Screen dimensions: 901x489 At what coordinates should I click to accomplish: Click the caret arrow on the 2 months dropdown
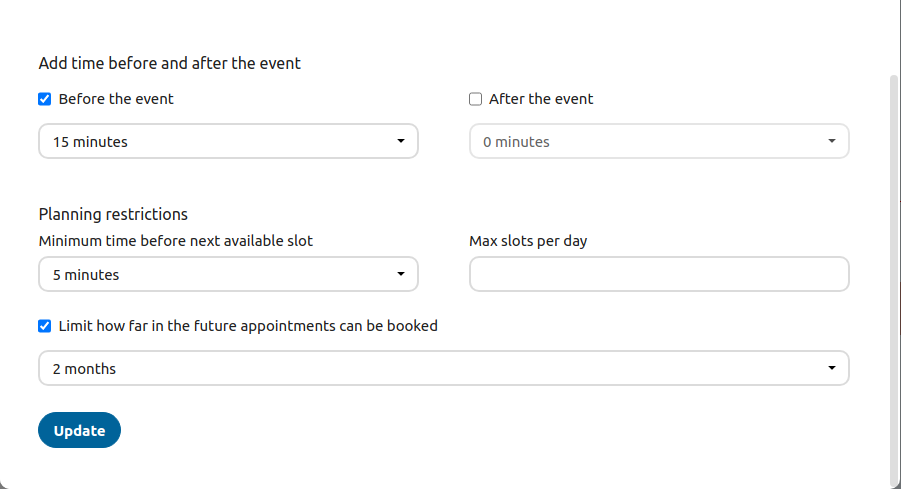[x=831, y=368]
